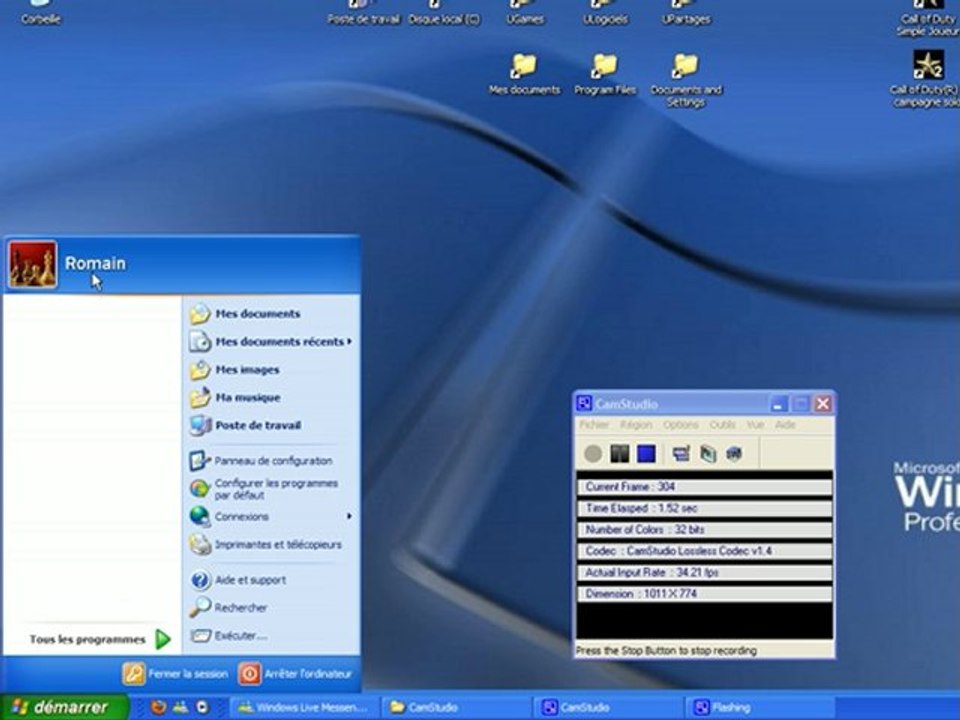
Task: Click Arrêter l'ordinateur button
Action: [296, 674]
